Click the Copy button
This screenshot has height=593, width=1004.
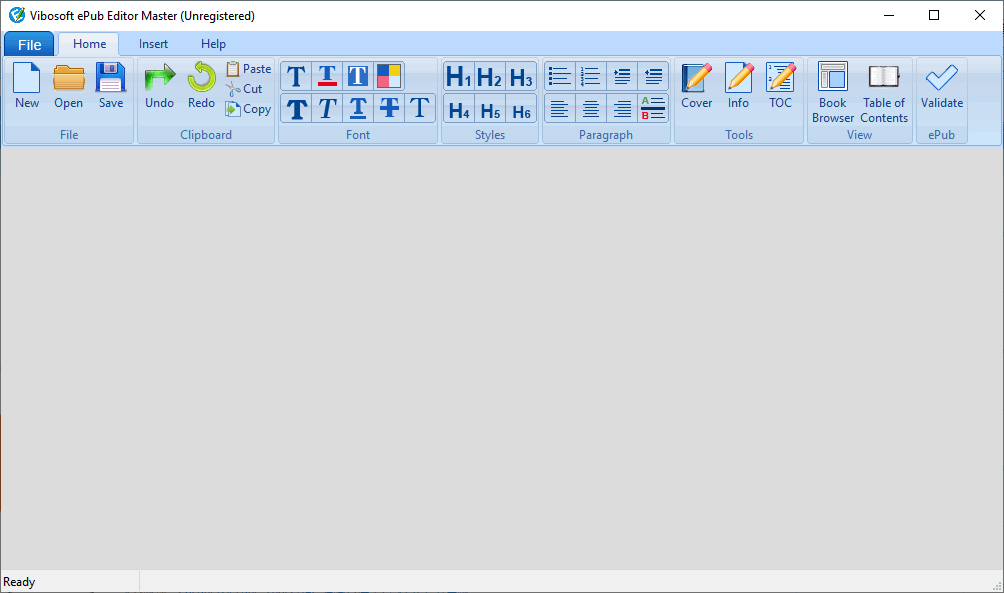248,109
